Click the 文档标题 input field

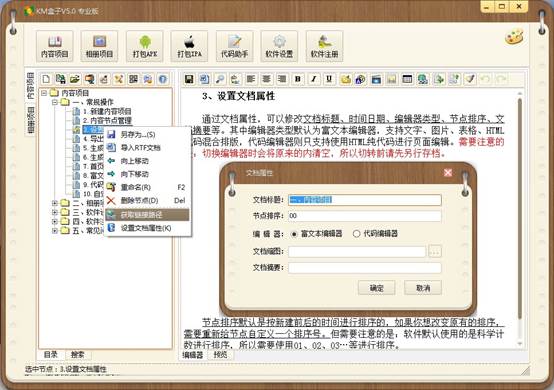pos(365,200)
